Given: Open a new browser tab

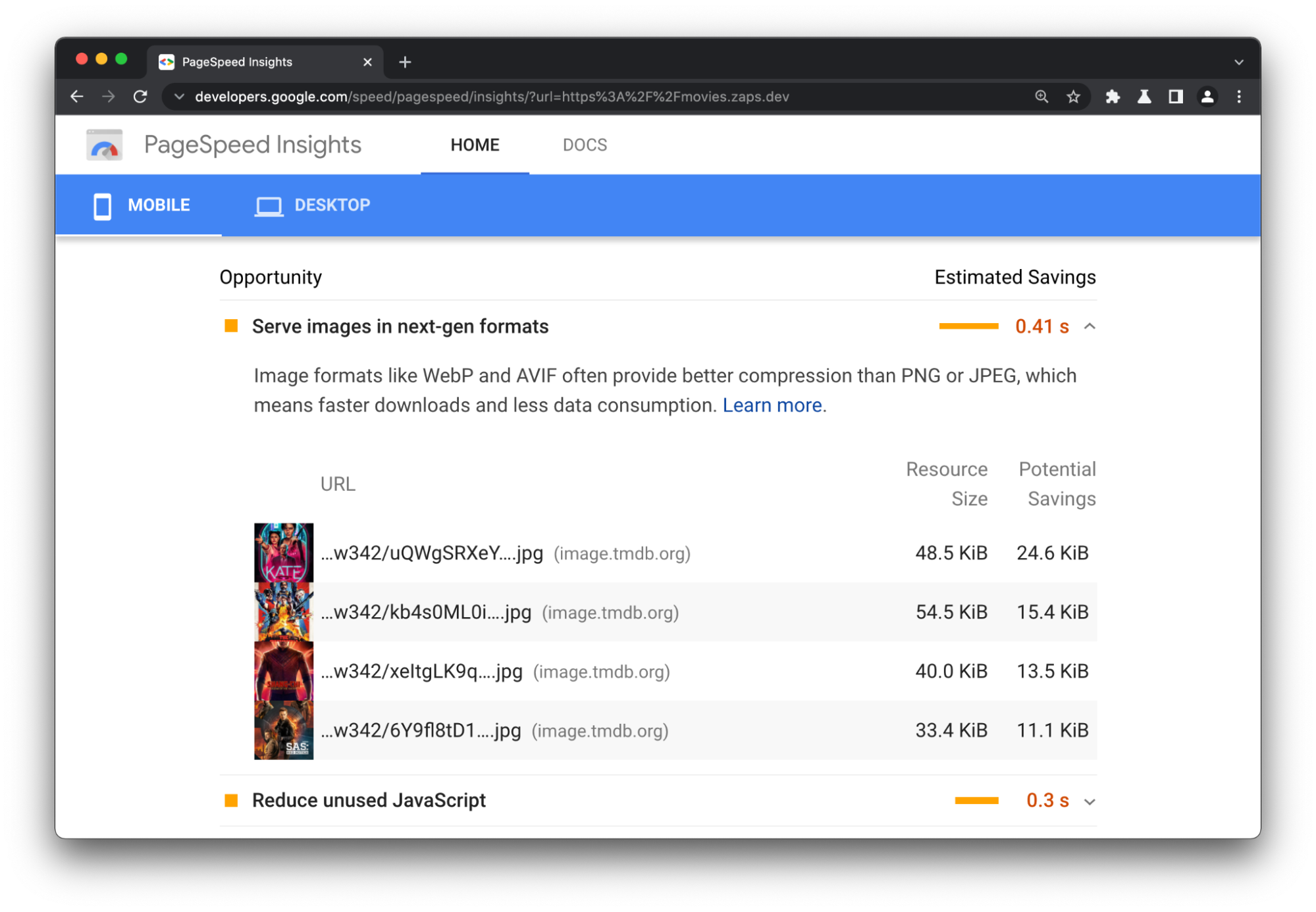Looking at the screenshot, I should 405,61.
